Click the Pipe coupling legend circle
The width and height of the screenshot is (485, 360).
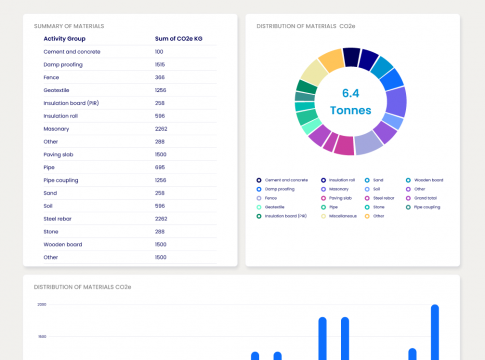[408, 207]
